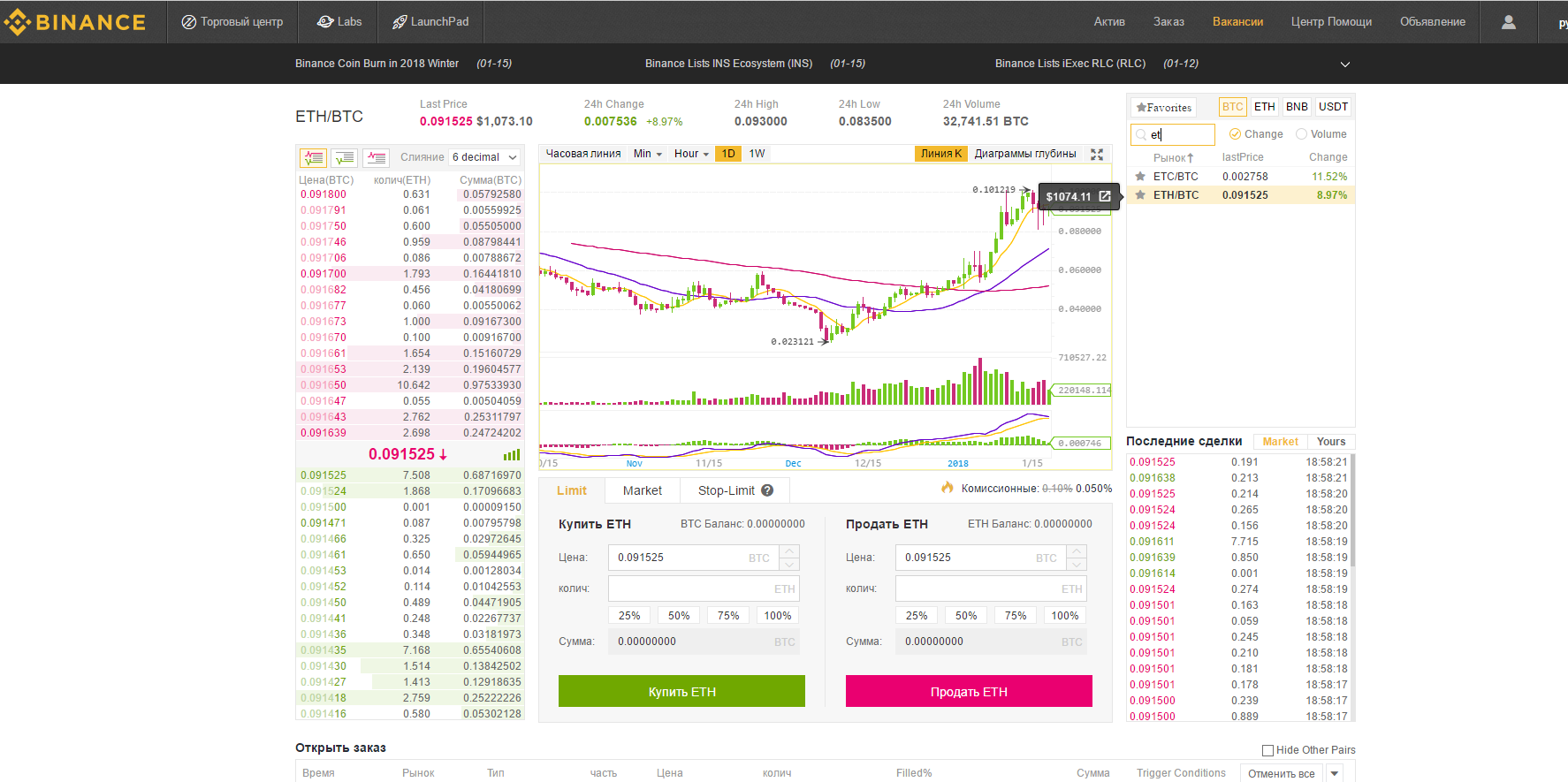The width and height of the screenshot is (1568, 782).
Task: Open Центр Помощи menu
Action: click(x=1331, y=22)
